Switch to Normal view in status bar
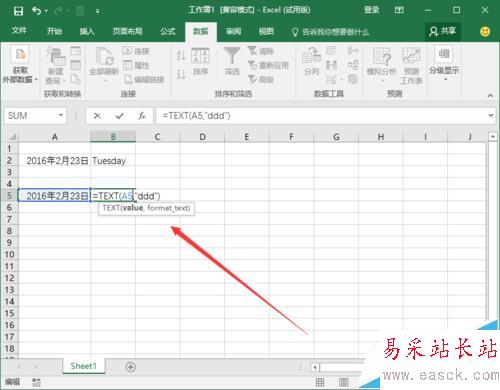Screen dimensions: 500x390 [320, 382]
